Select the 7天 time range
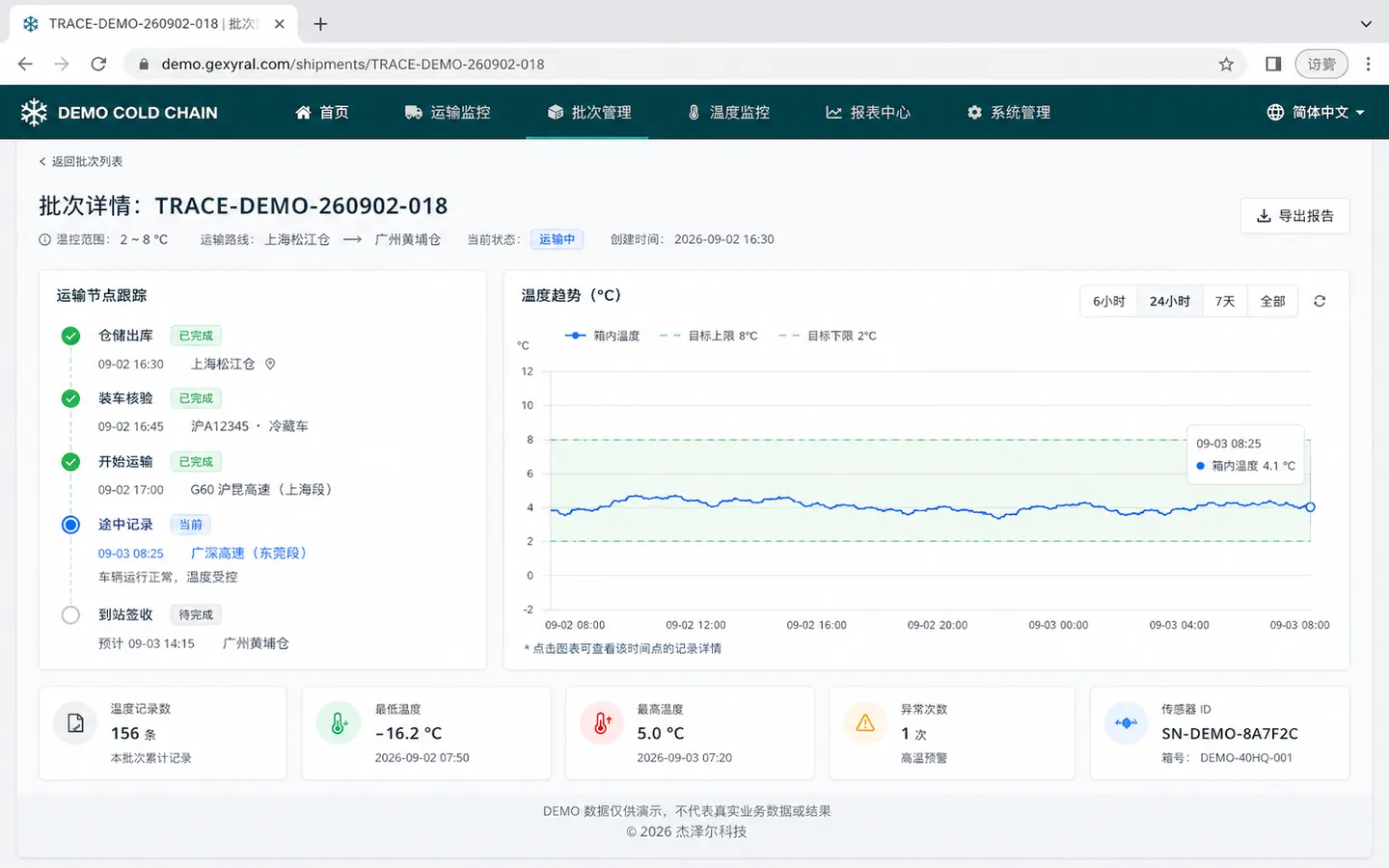The width and height of the screenshot is (1389, 868). click(x=1225, y=301)
